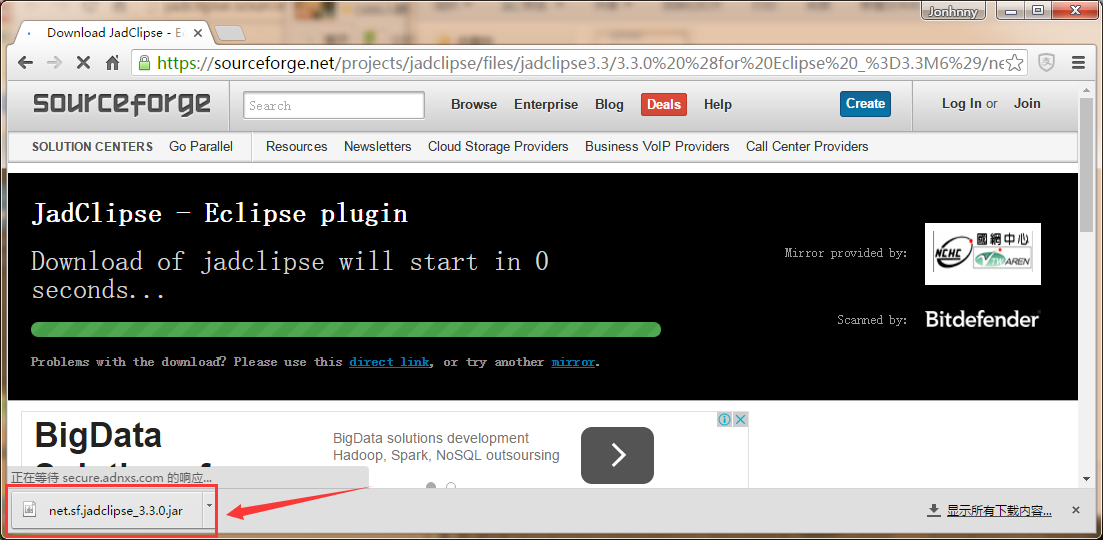Click the SourceForge search field
This screenshot has width=1103, height=540.
click(334, 105)
